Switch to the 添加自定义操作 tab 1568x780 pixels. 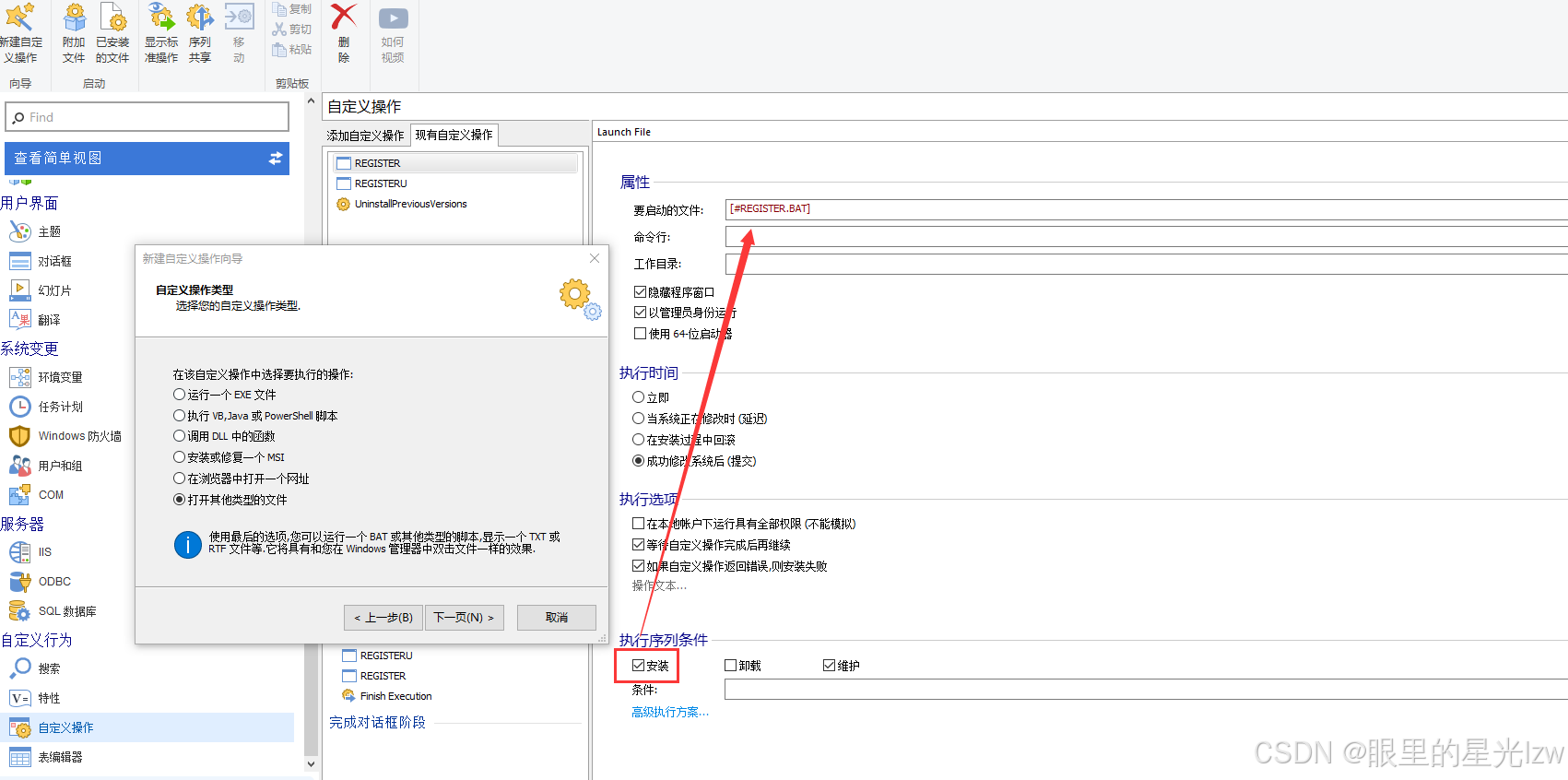365,136
